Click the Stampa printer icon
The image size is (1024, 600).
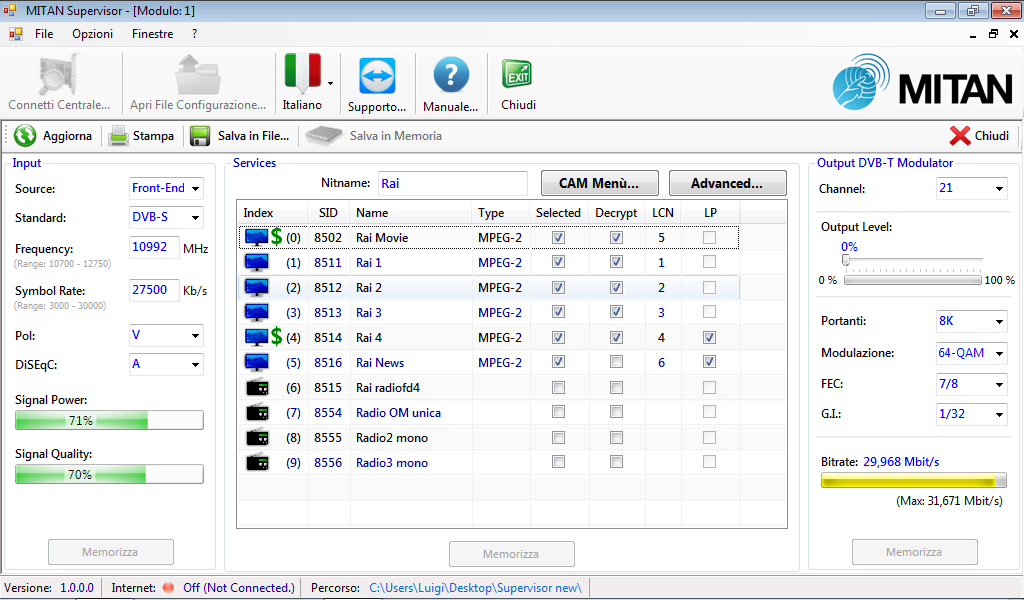[118, 136]
